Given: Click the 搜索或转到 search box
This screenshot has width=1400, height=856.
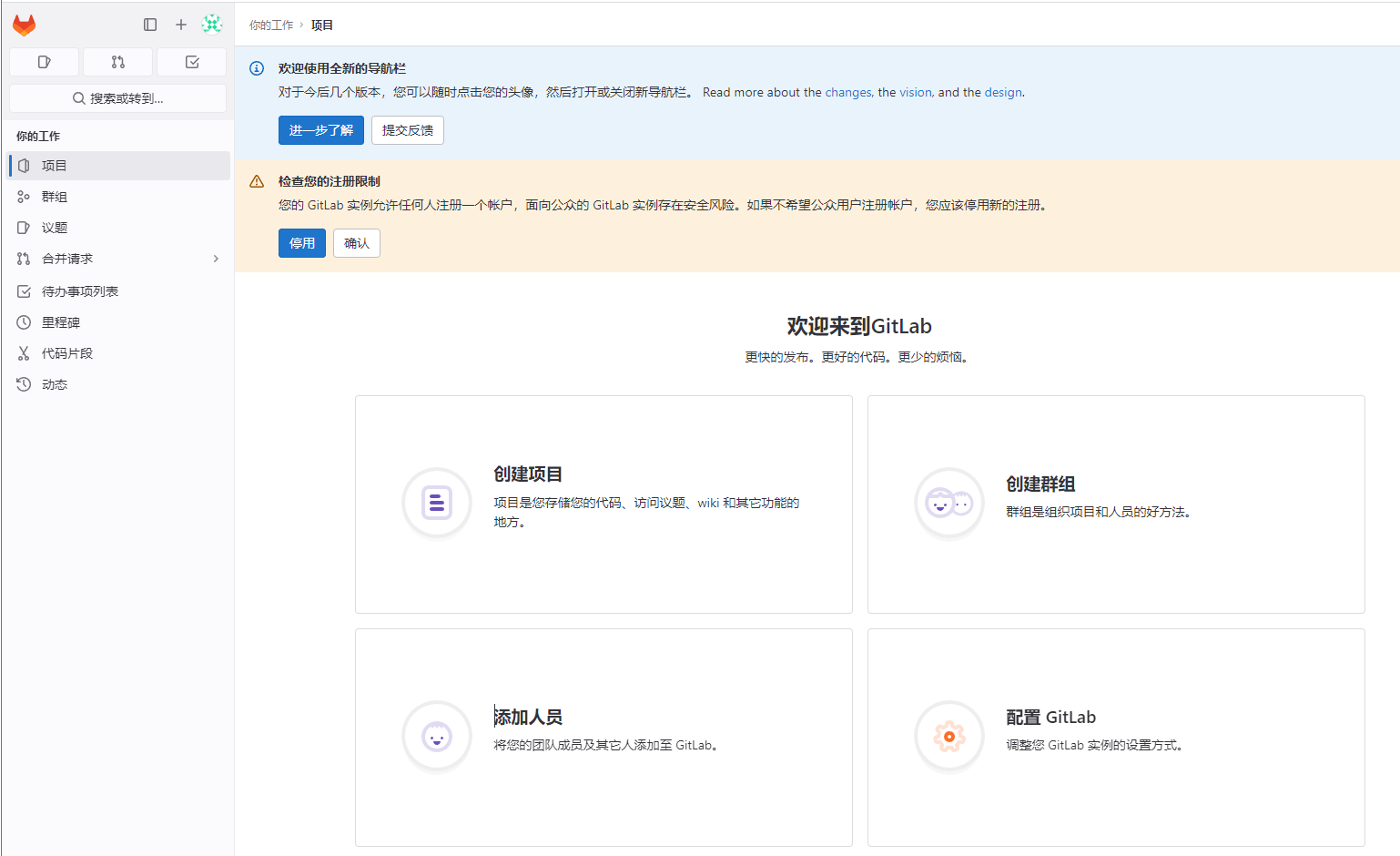Looking at the screenshot, I should click(x=118, y=98).
